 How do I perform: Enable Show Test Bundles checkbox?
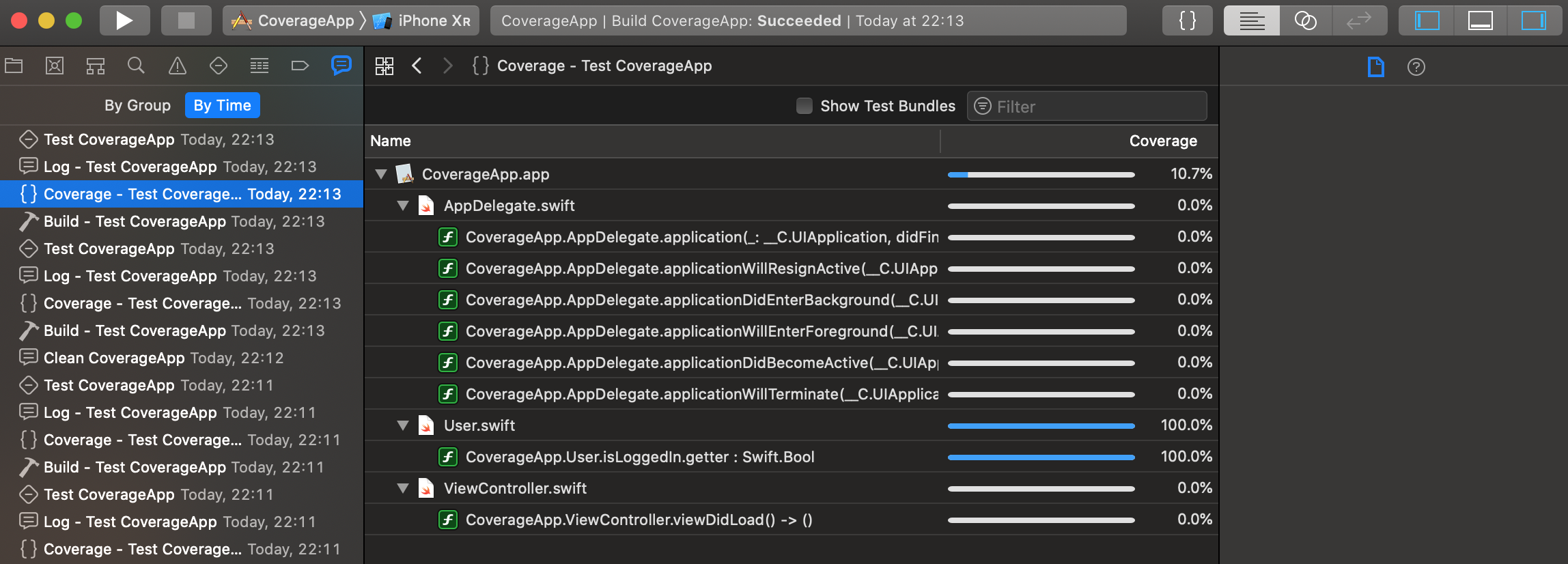pyautogui.click(x=804, y=106)
